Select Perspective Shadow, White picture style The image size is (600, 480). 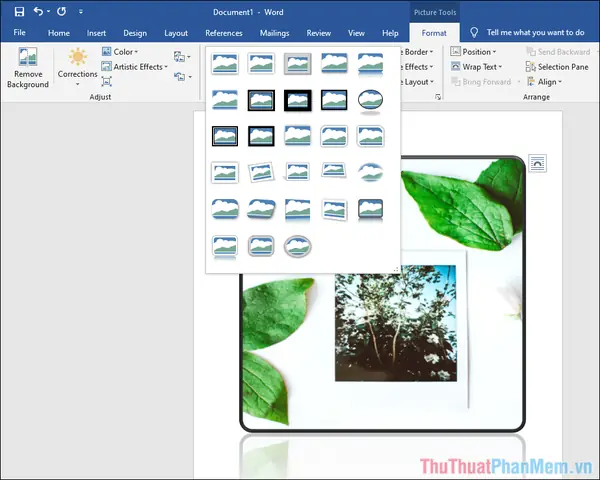[x=298, y=172]
